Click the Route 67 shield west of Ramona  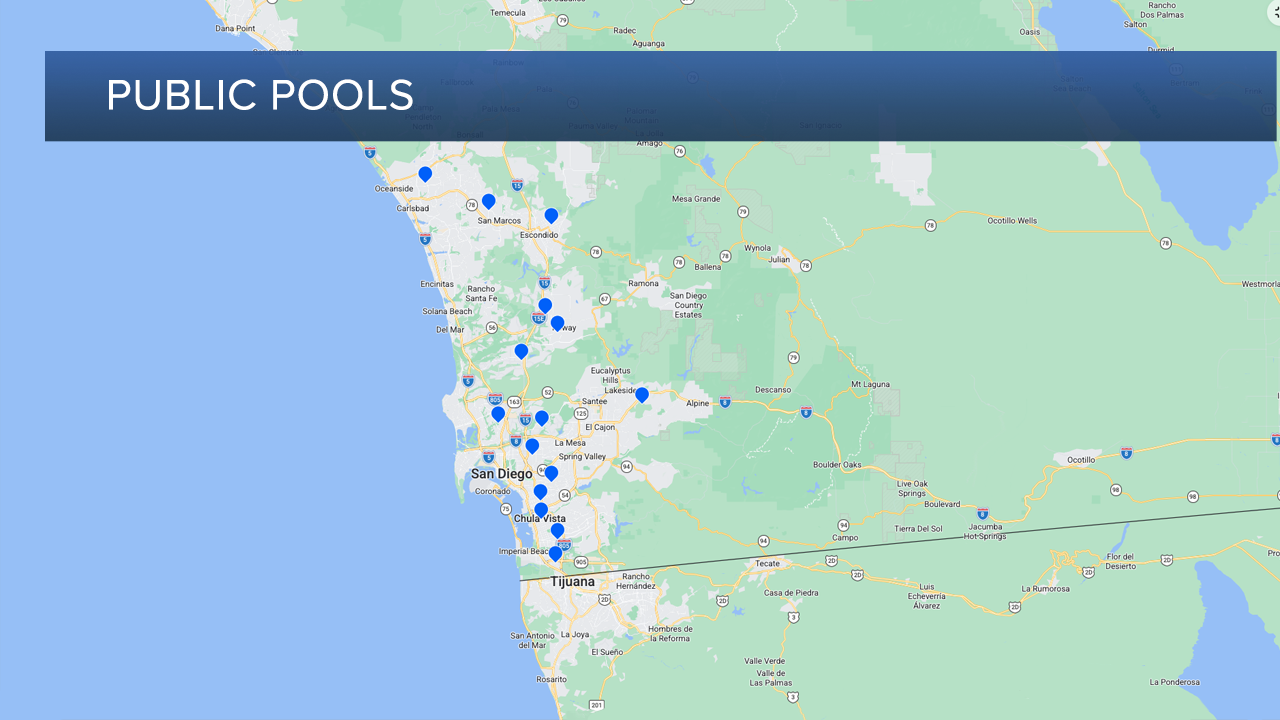coord(604,298)
